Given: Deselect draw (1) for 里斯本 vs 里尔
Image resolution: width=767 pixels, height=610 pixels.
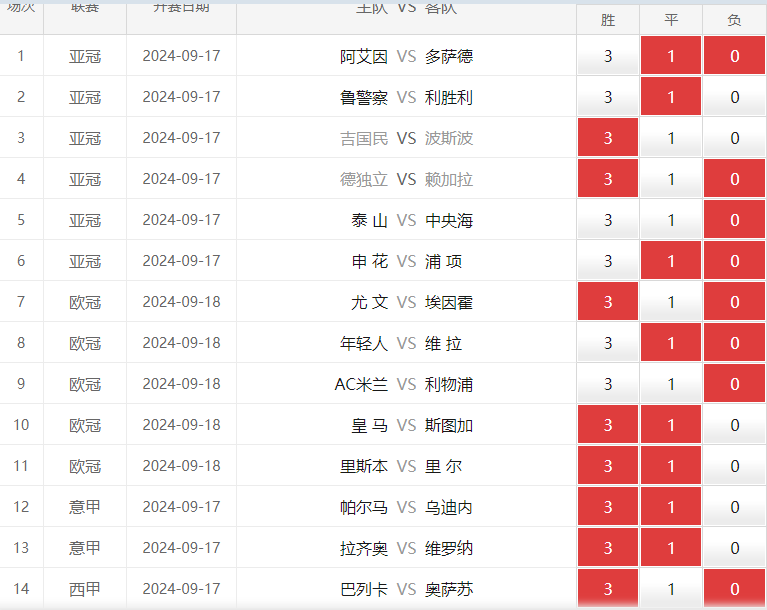Looking at the screenshot, I should (671, 466).
